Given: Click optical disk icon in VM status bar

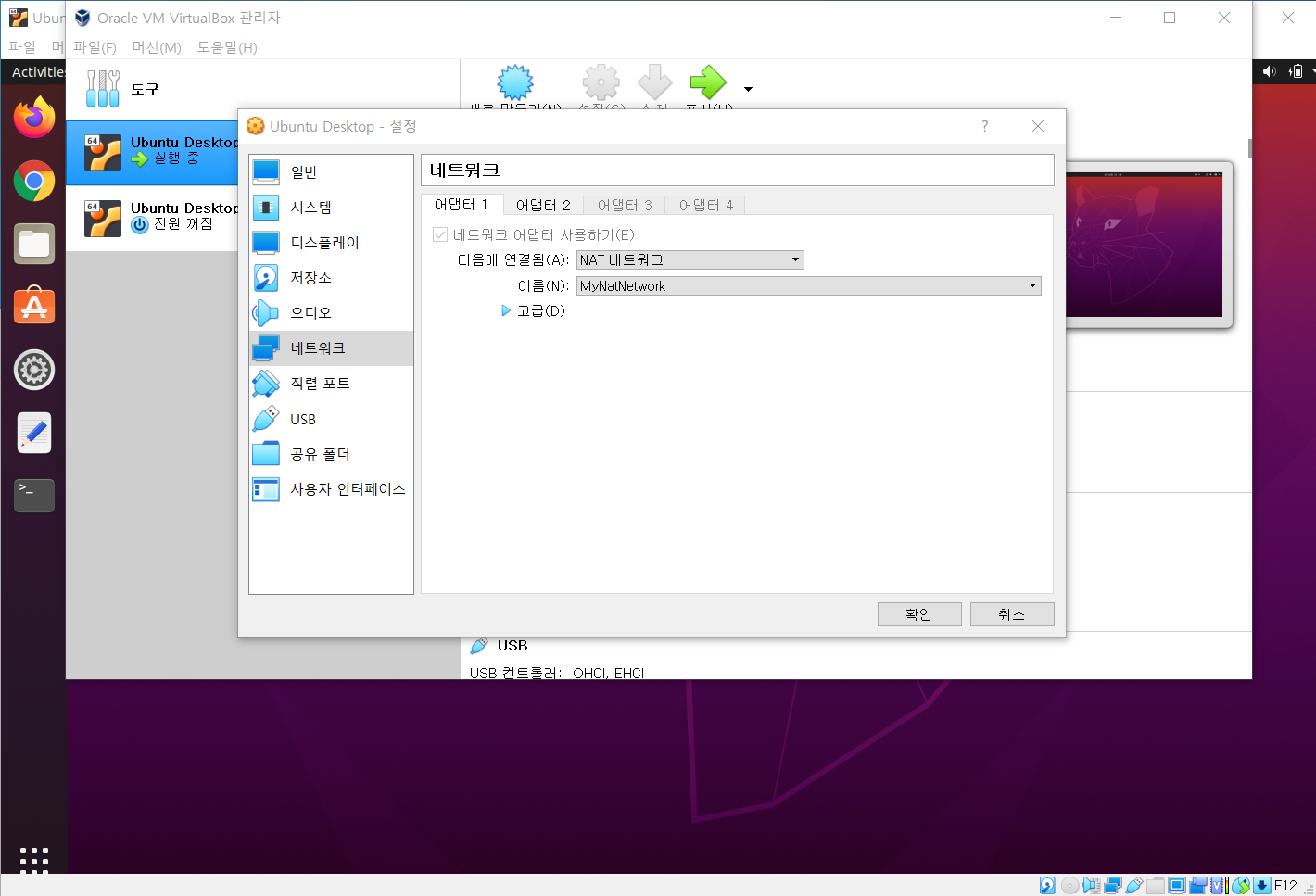Looking at the screenshot, I should pos(1070,886).
